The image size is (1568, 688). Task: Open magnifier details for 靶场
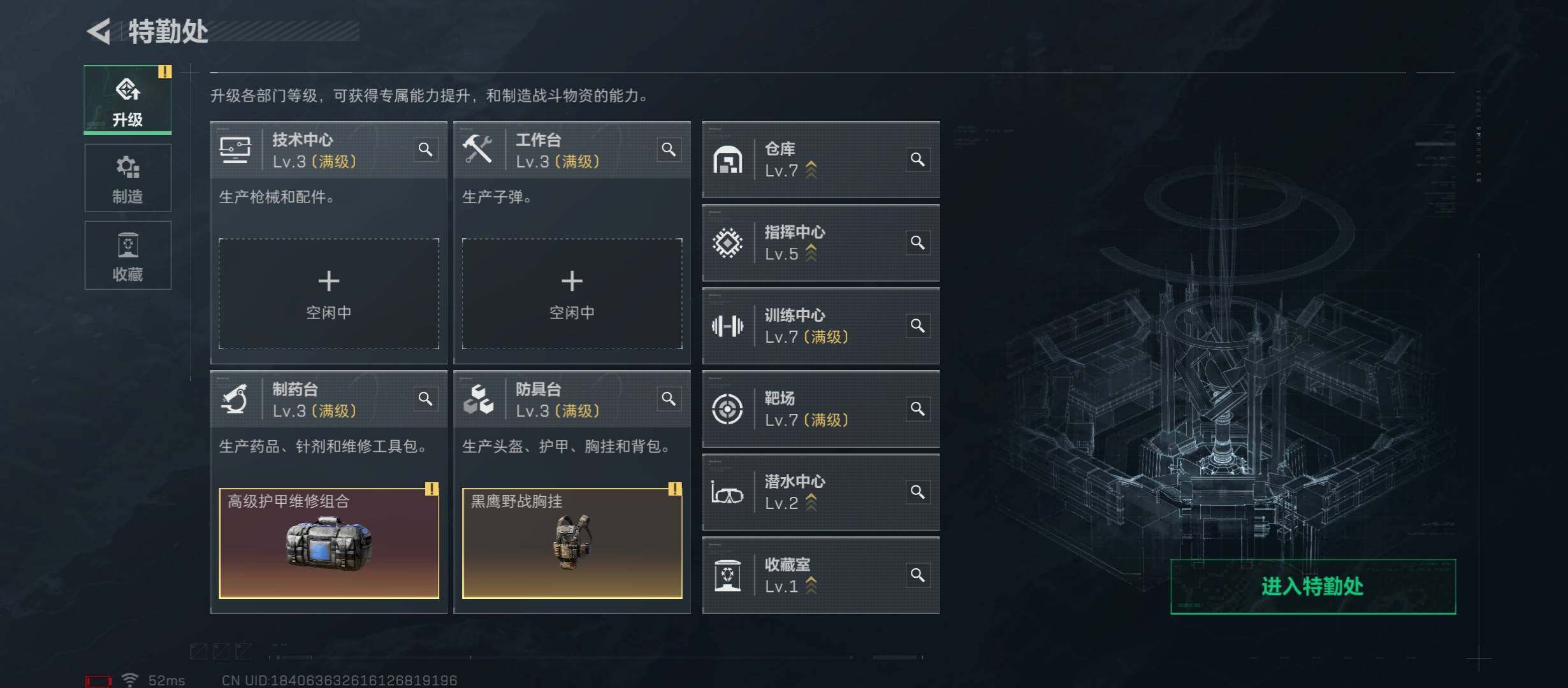918,409
